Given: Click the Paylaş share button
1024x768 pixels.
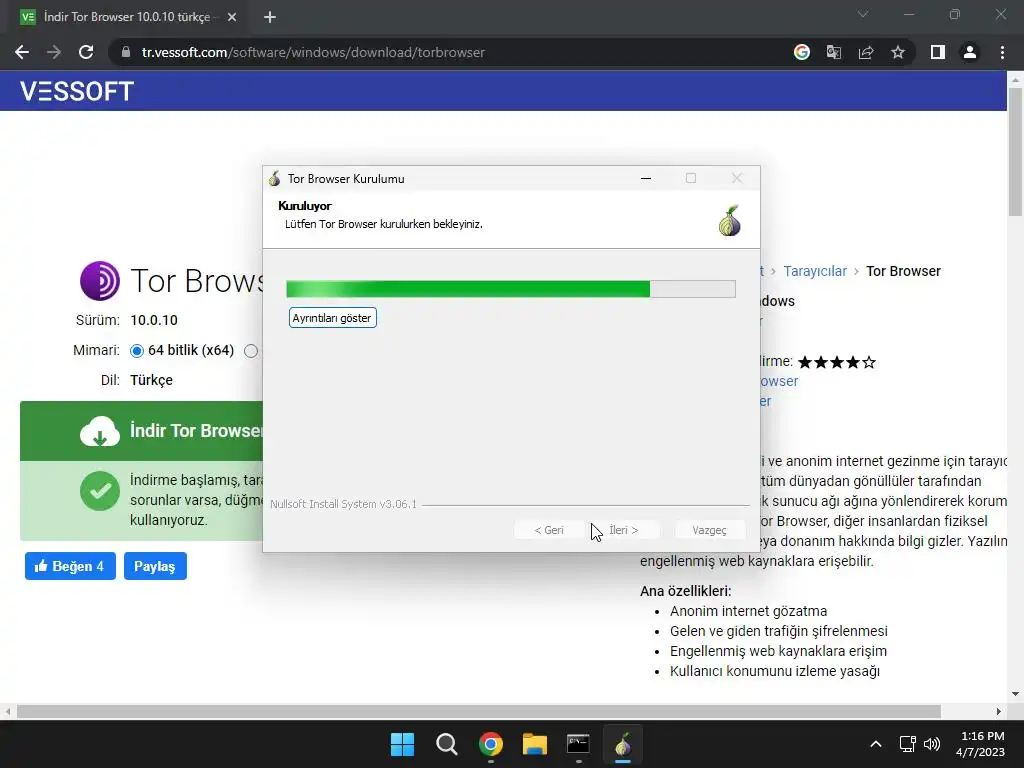Looking at the screenshot, I should pyautogui.click(x=155, y=566).
